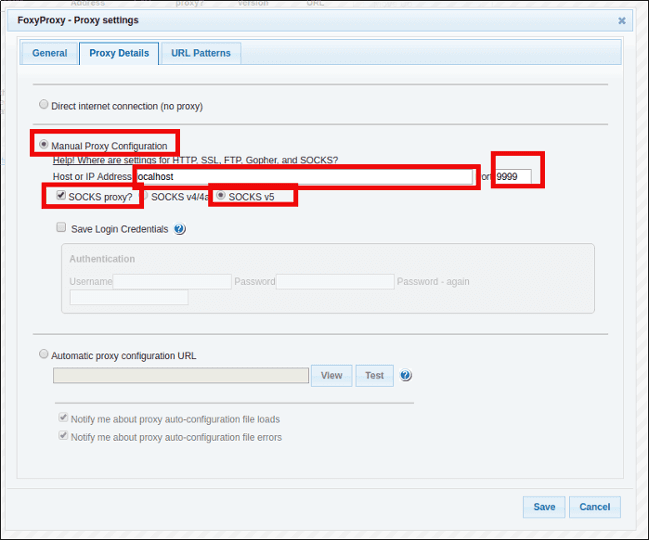This screenshot has width=649, height=540.
Task: Toggle the SOCKS proxy checkbox
Action: tap(61, 195)
